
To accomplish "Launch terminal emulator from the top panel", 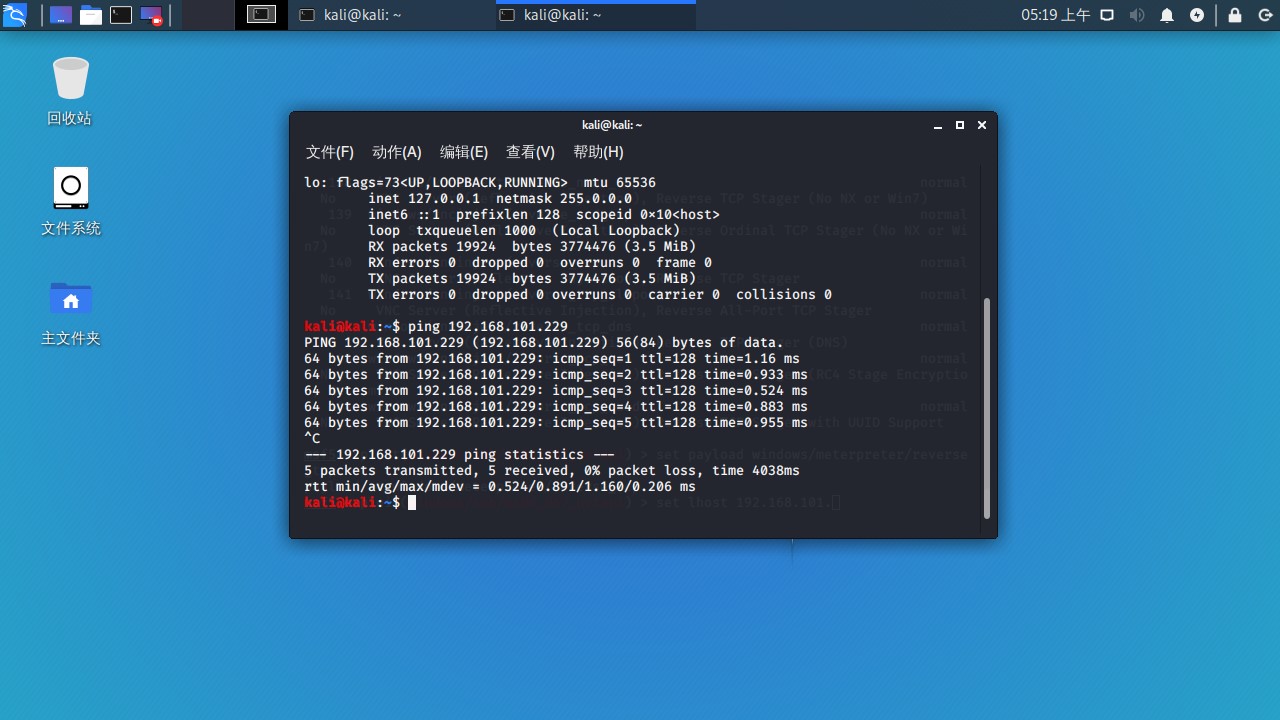I will pyautogui.click(x=121, y=15).
